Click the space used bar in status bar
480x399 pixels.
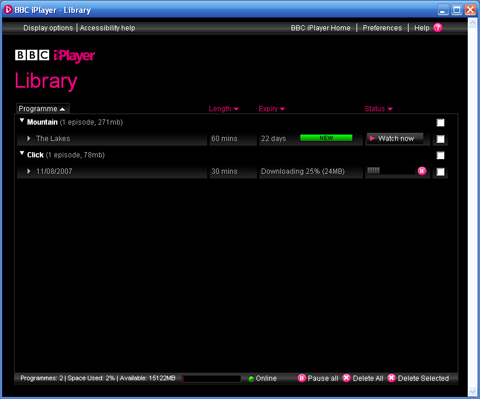[x=211, y=379]
